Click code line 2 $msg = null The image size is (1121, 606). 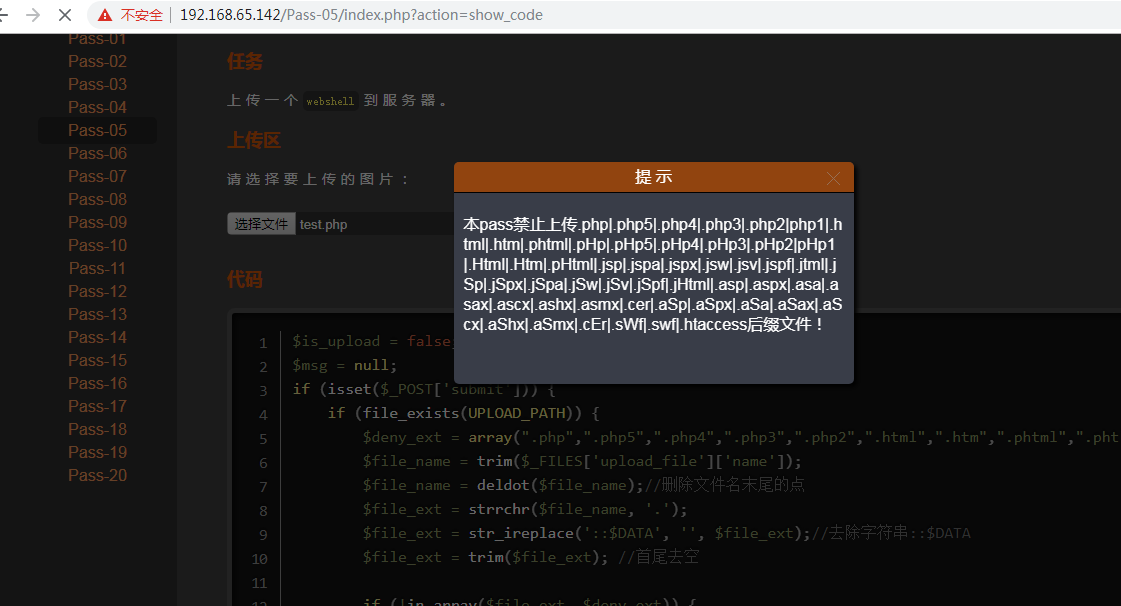click(x=345, y=365)
